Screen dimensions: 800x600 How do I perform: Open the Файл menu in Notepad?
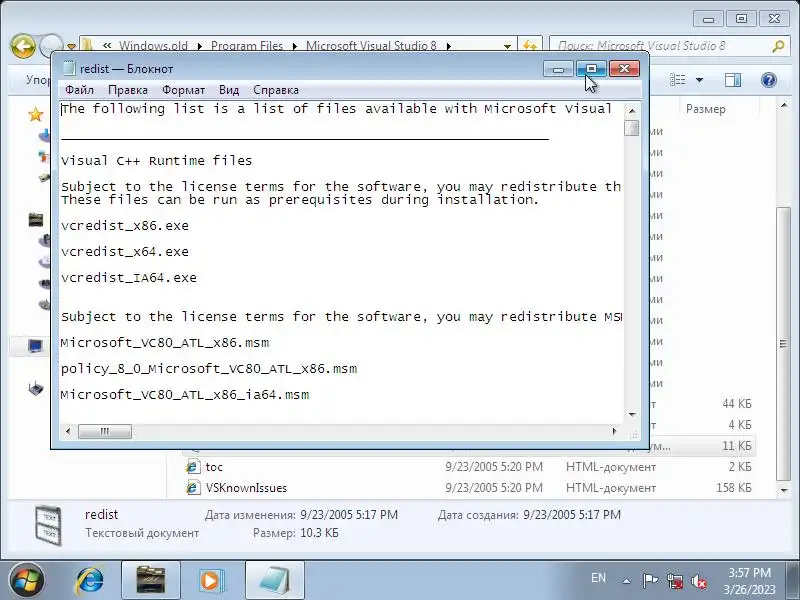(x=79, y=90)
